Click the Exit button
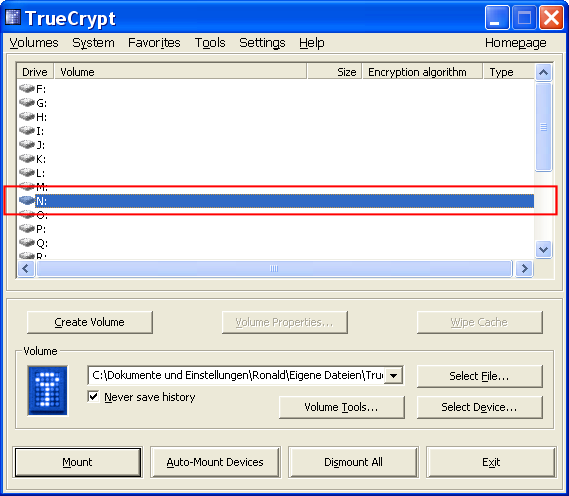Screen dimensions: 569x496 point(491,462)
